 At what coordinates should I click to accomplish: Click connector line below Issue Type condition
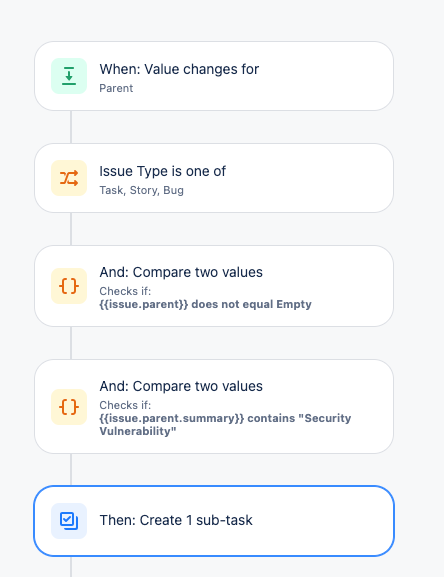pyautogui.click(x=71, y=229)
